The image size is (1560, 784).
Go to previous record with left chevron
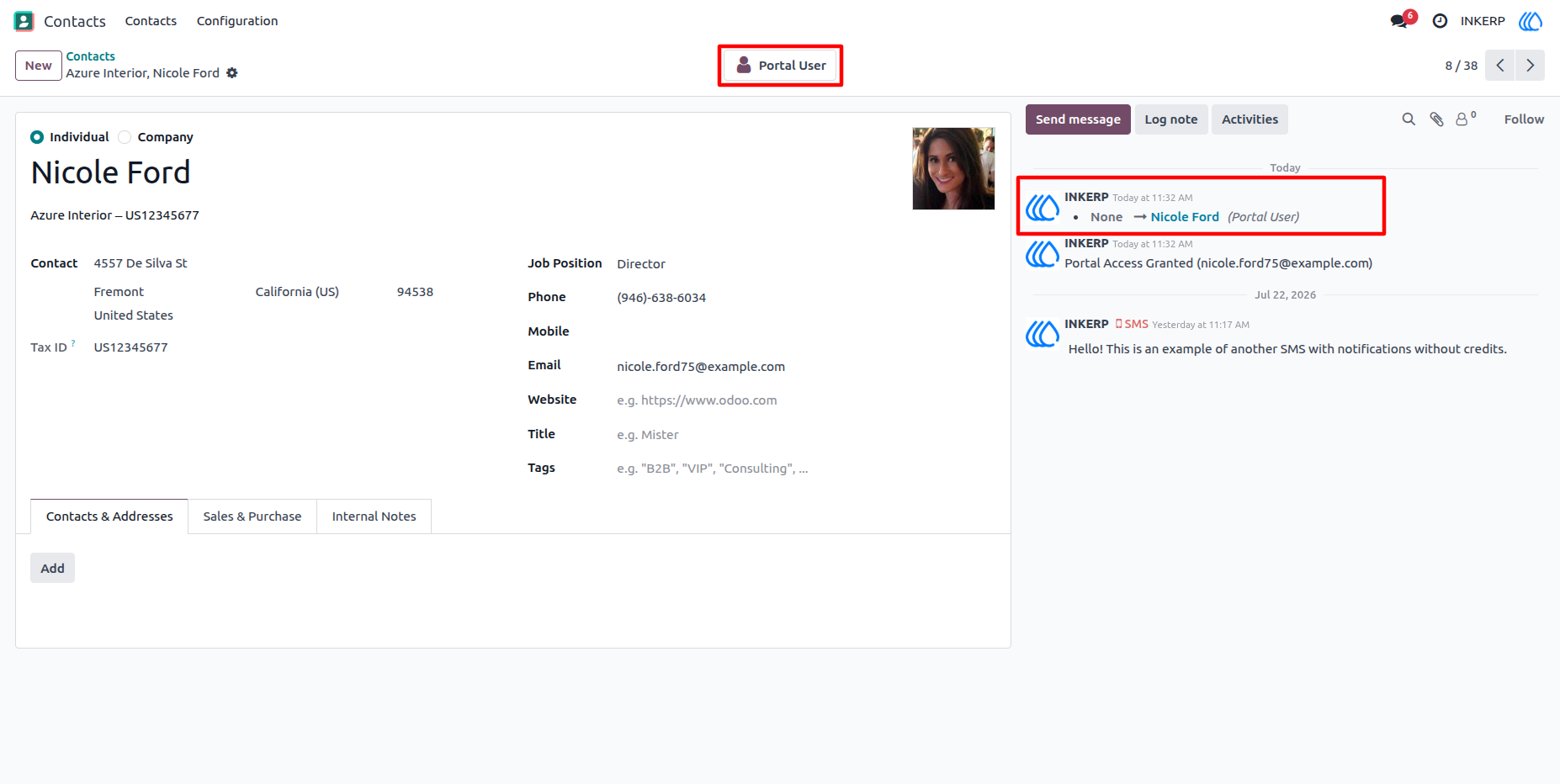click(1500, 66)
